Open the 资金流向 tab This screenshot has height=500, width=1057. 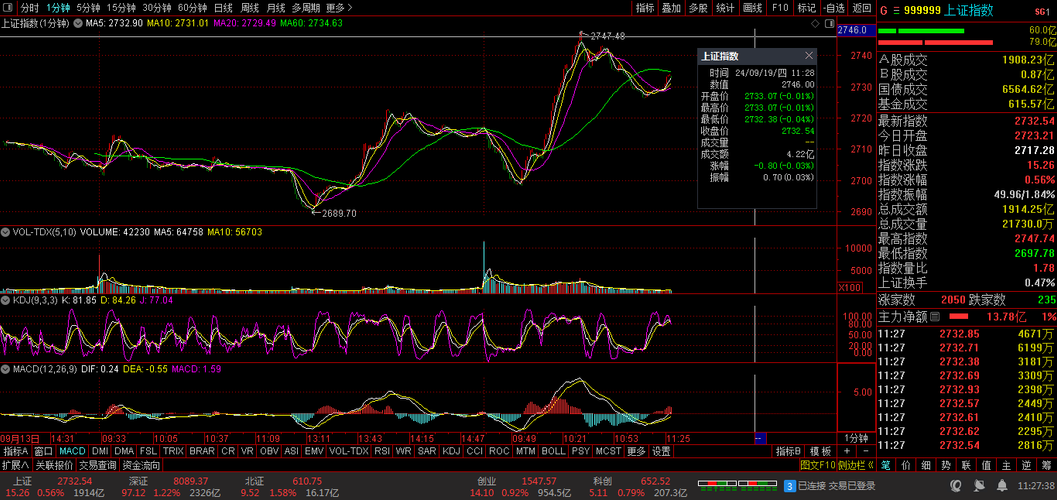[x=140, y=465]
